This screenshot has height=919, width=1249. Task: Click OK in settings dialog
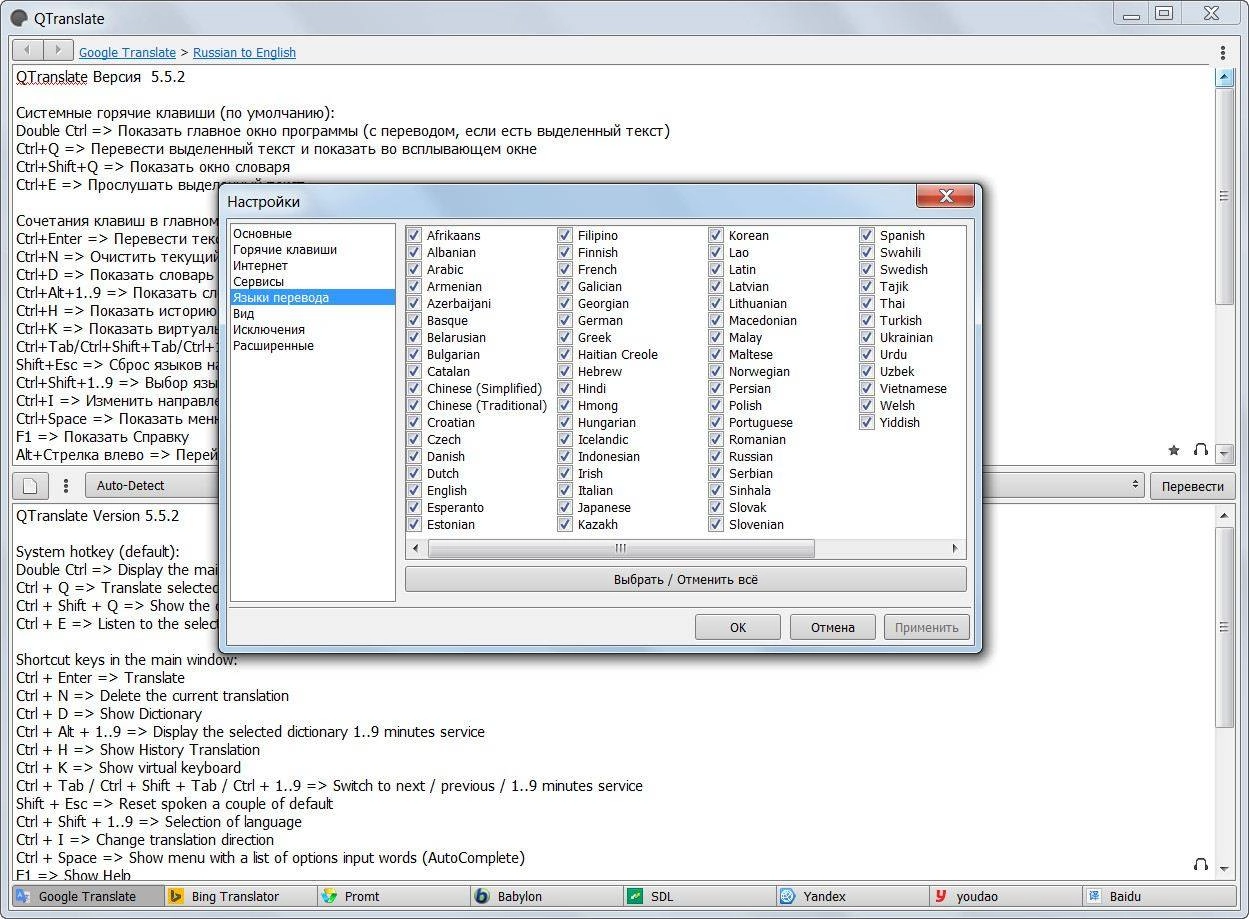(x=738, y=627)
